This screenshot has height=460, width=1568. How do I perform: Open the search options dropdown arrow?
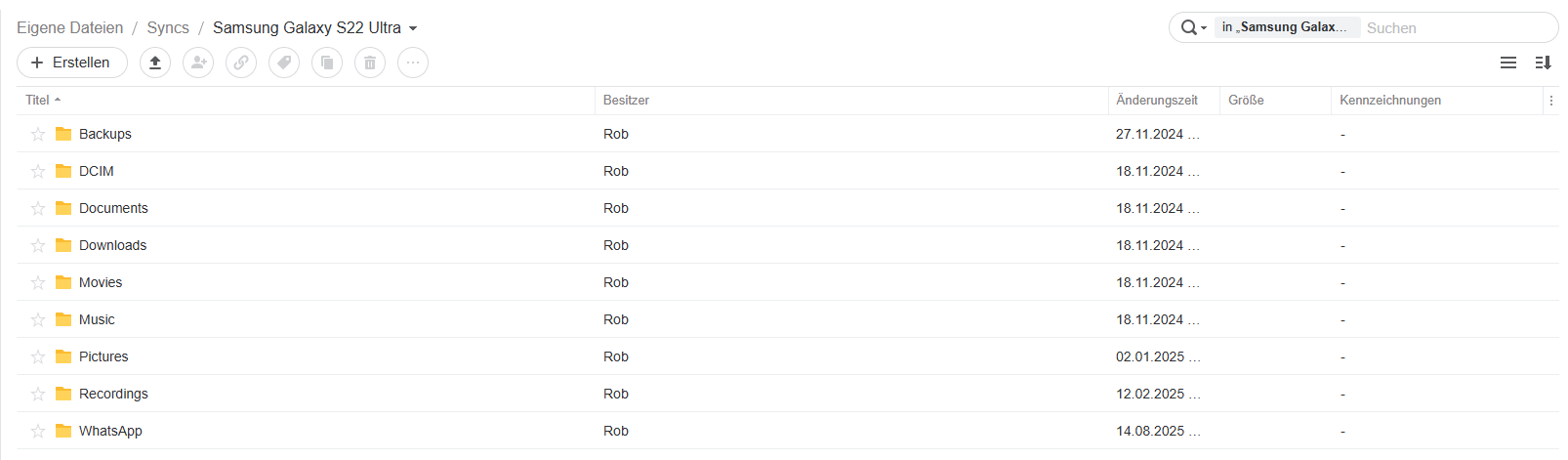click(1204, 28)
